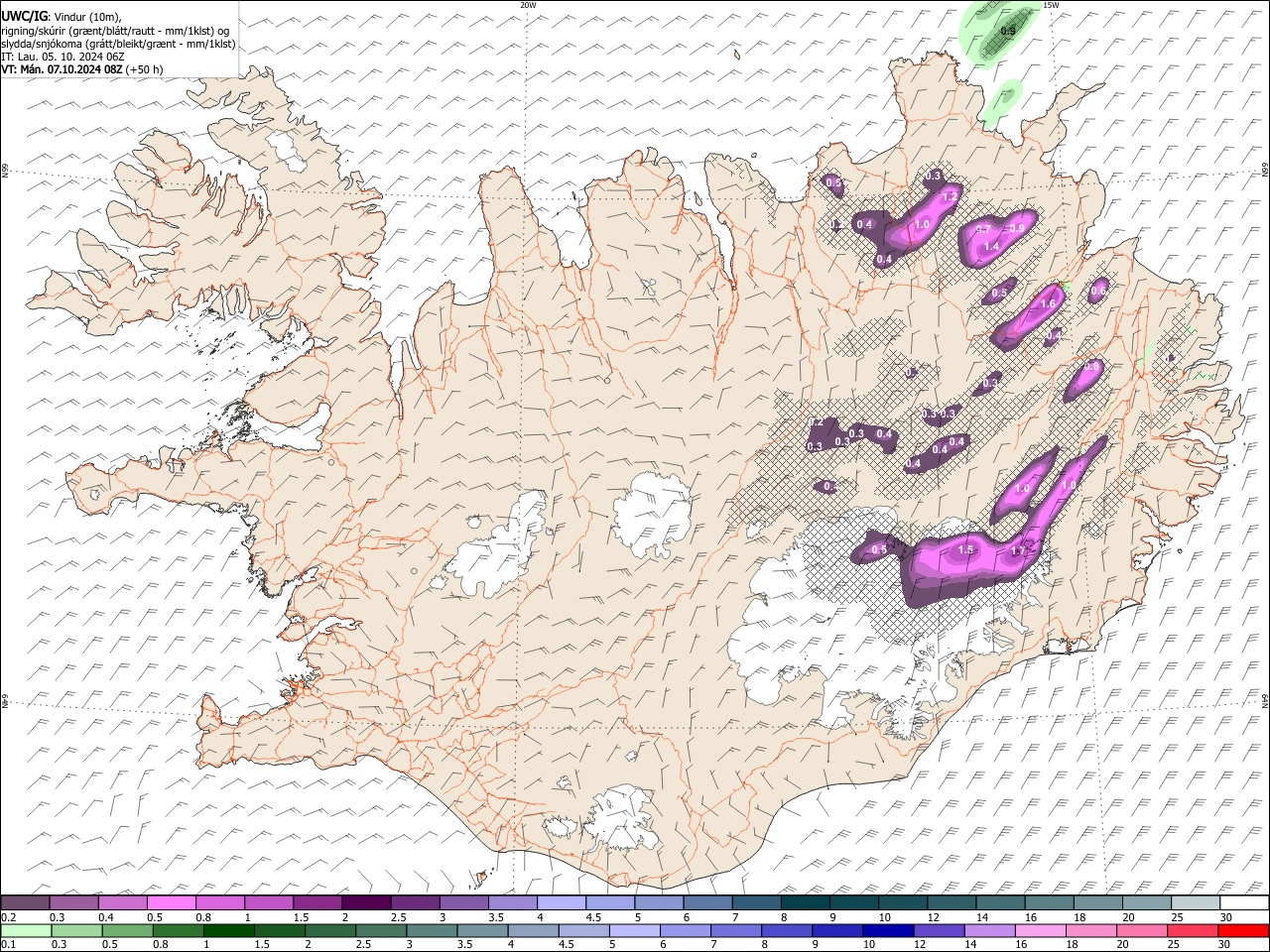Click the light violet 14 swatch in lower legend
1270x952 pixels.
[x=987, y=930]
